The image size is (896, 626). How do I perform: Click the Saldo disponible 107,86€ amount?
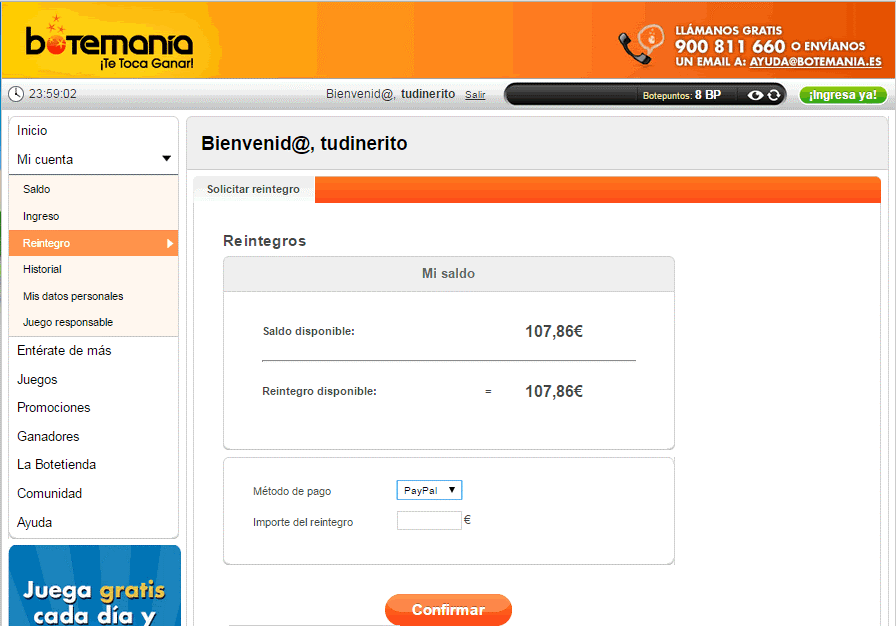tap(554, 331)
